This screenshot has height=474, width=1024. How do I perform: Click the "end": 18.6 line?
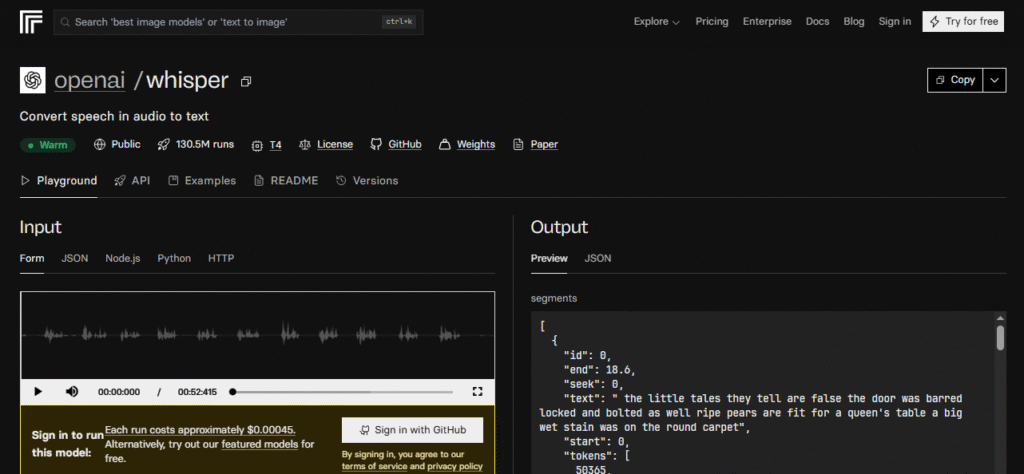point(600,370)
